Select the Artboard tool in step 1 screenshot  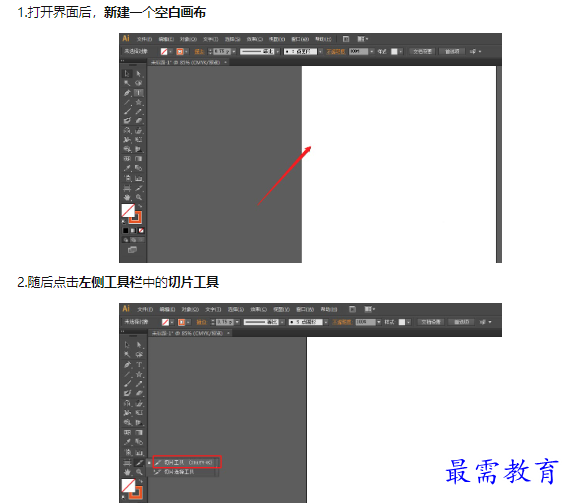(x=127, y=188)
